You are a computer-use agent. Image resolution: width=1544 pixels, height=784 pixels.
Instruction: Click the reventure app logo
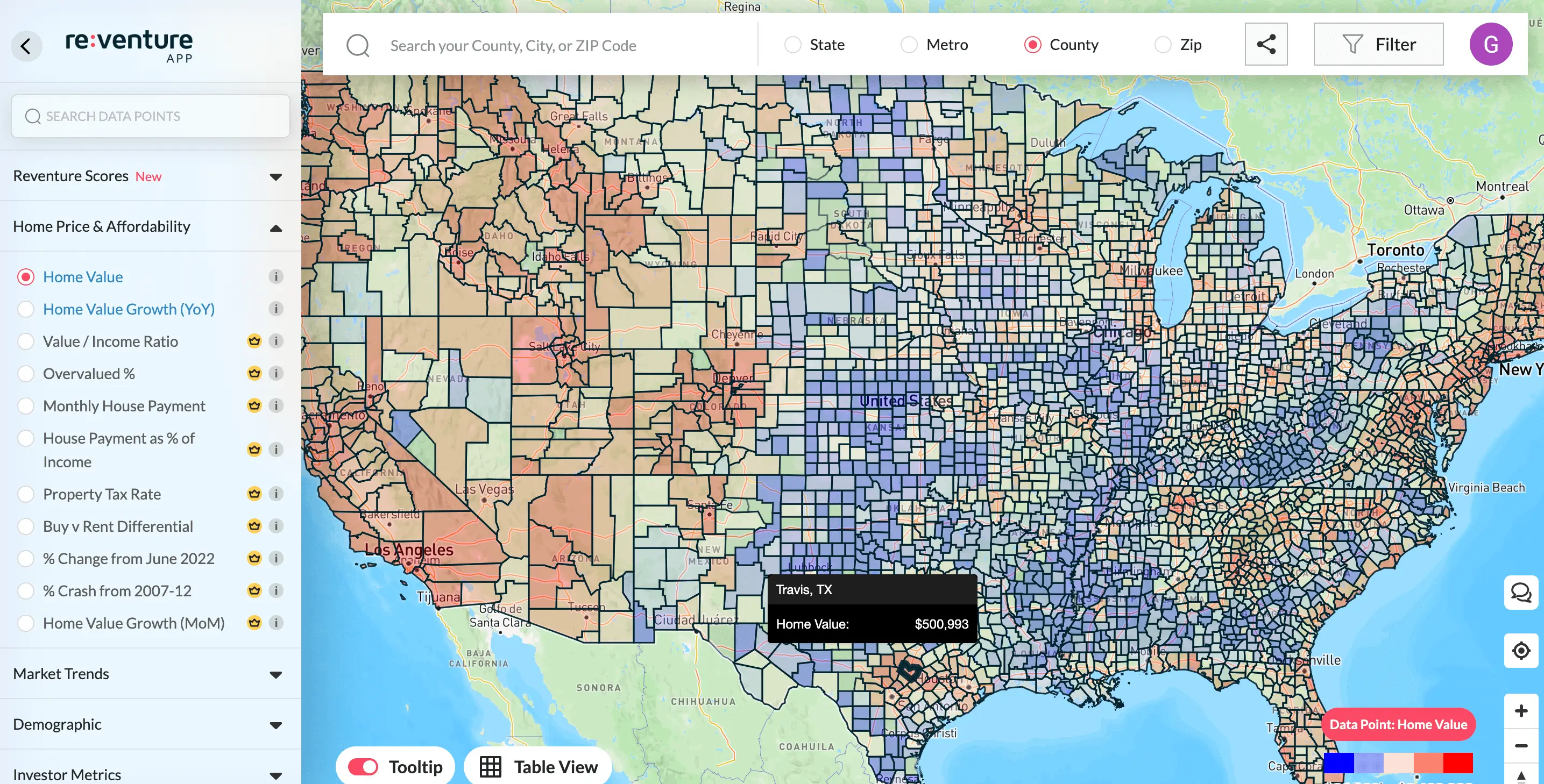coord(129,46)
